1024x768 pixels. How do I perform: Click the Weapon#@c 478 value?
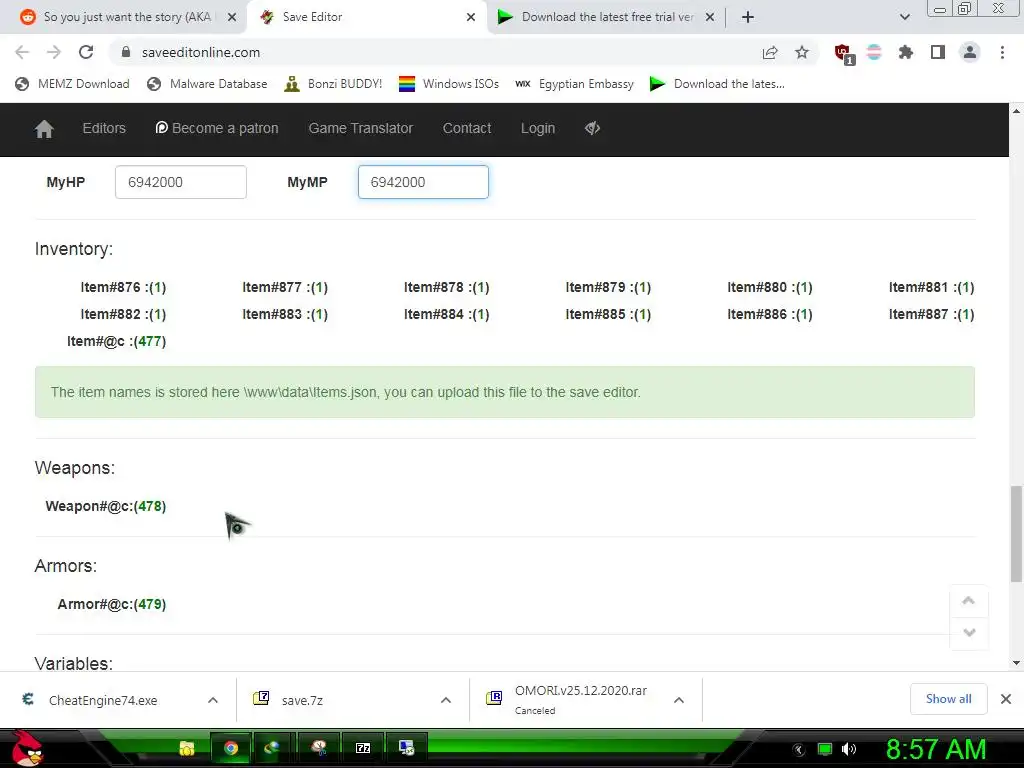pos(150,506)
